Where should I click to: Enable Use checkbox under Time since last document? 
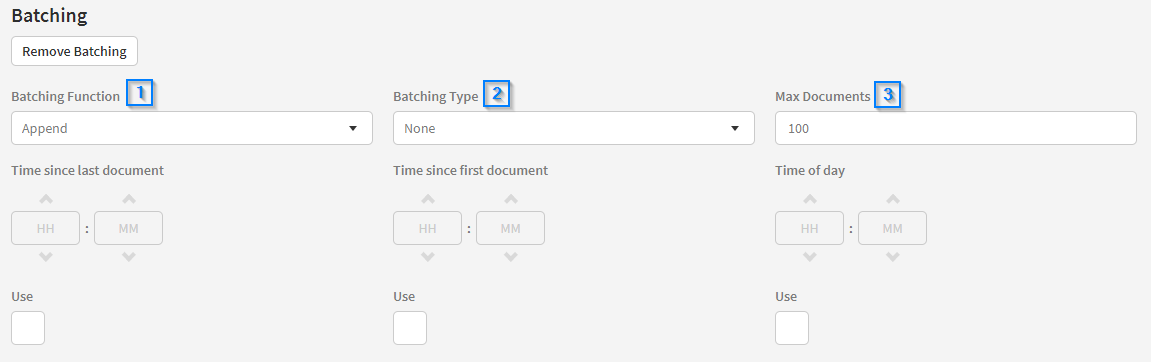tap(28, 327)
